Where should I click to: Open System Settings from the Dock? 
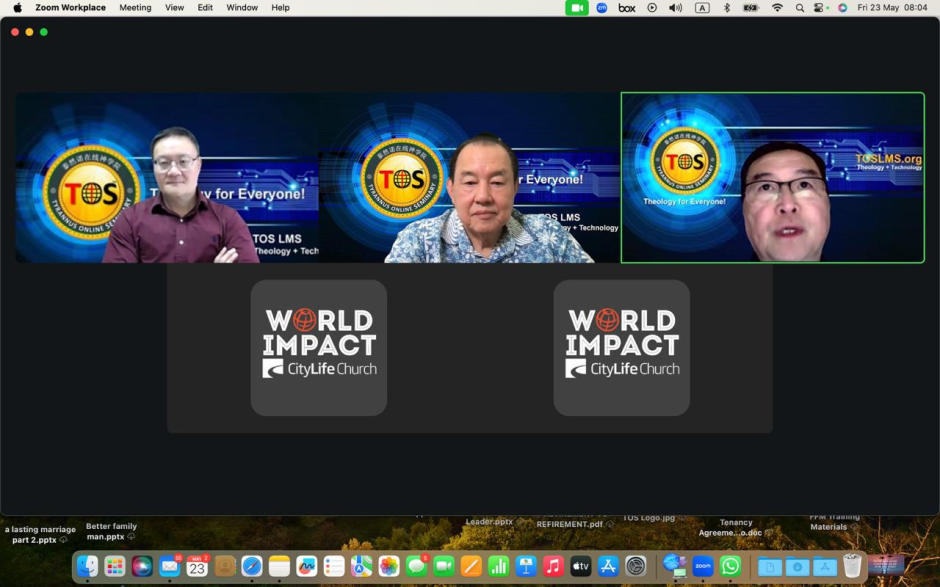point(635,566)
